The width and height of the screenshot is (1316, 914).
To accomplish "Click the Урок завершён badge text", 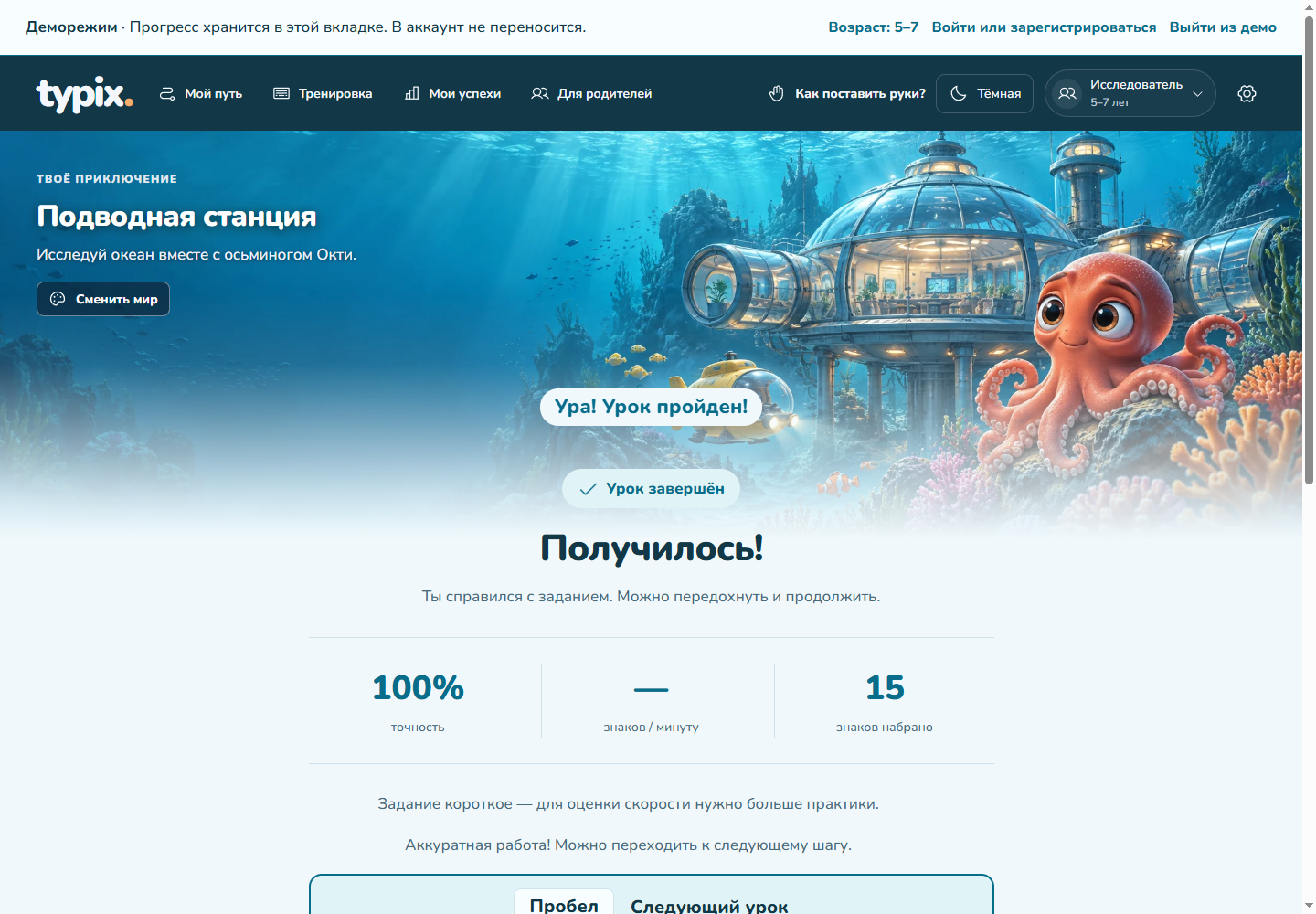I will tap(665, 489).
